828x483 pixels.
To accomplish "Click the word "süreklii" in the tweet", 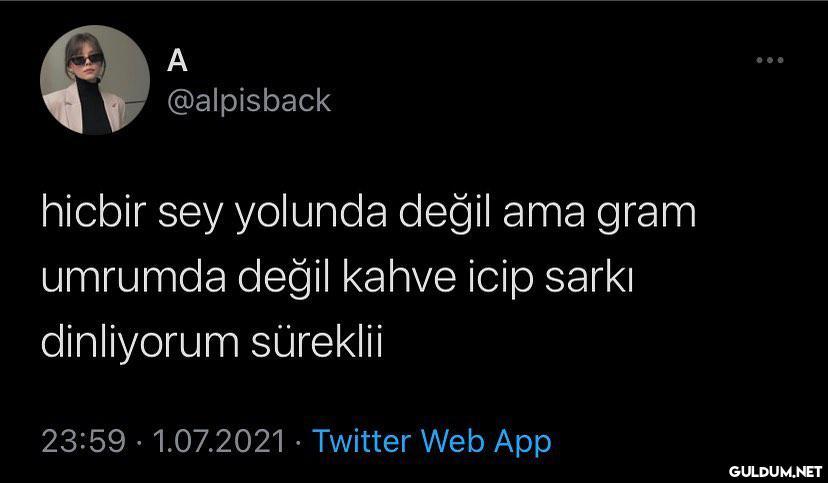I will [x=316, y=342].
